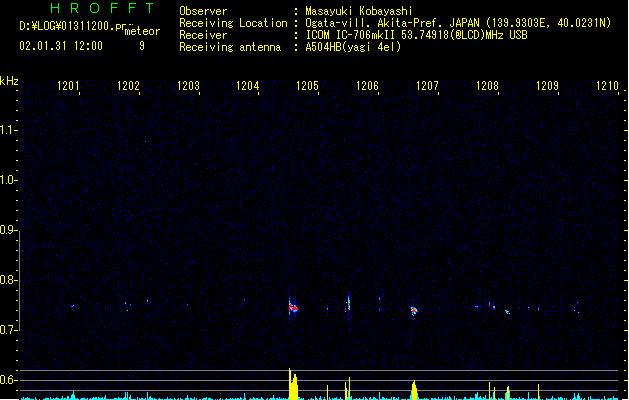Click the tallest yellow intensity peak before 1205

[290, 383]
